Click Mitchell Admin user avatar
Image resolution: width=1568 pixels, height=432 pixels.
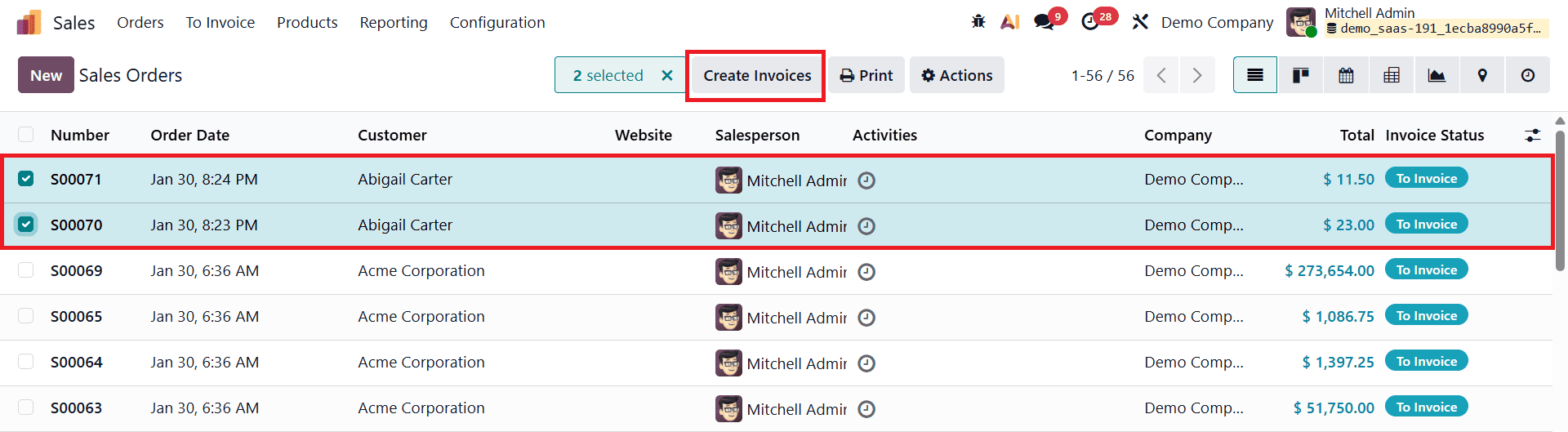pos(1301,22)
